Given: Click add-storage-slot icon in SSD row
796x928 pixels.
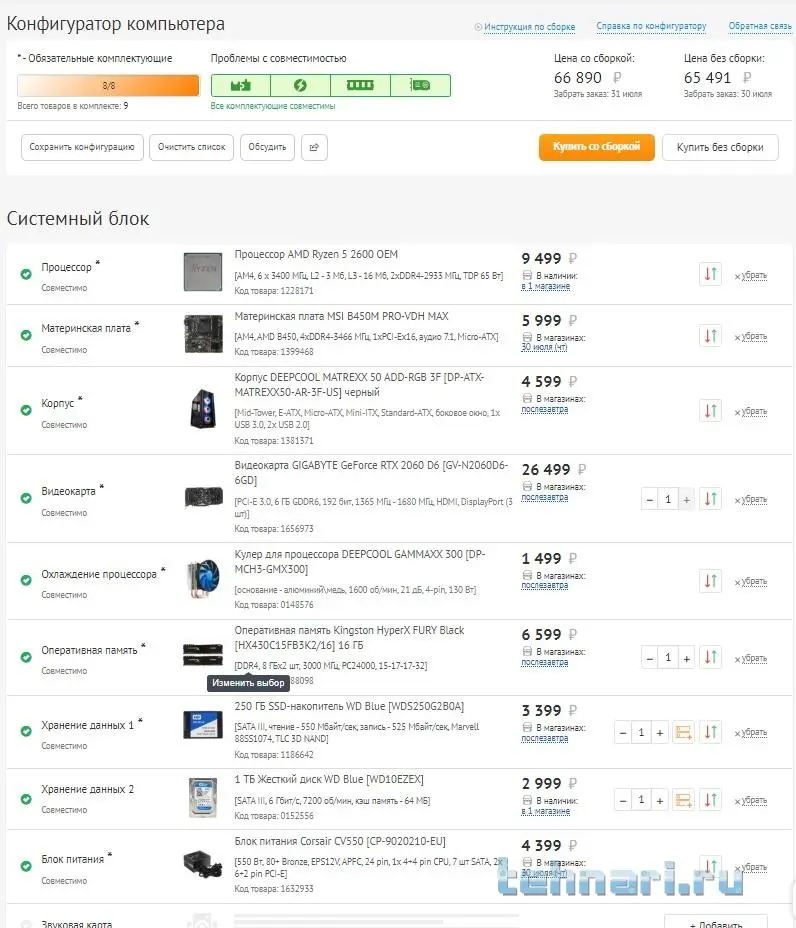Looking at the screenshot, I should (684, 732).
